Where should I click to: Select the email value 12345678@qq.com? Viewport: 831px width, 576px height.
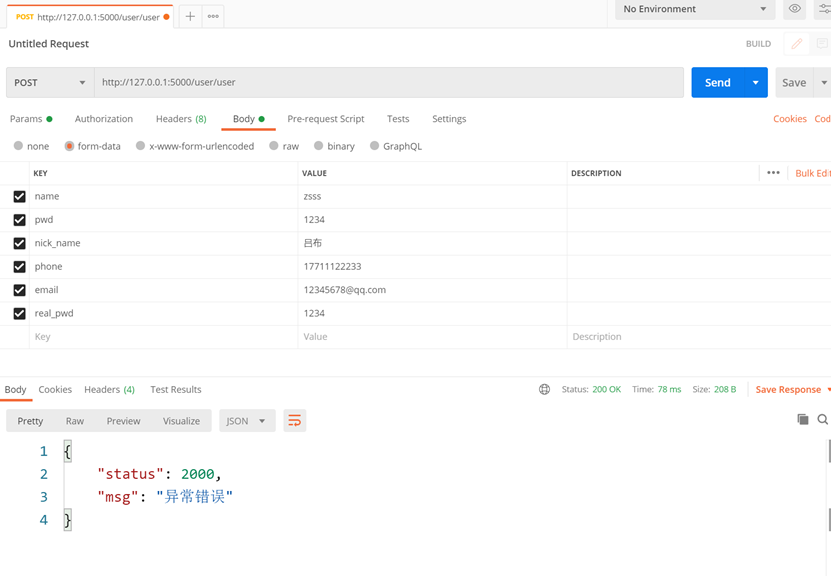pyautogui.click(x=344, y=290)
